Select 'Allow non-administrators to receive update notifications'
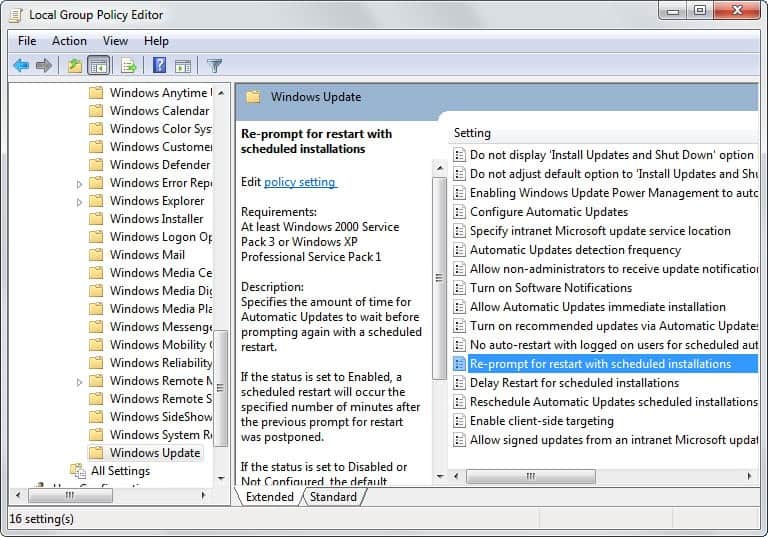 coord(613,269)
